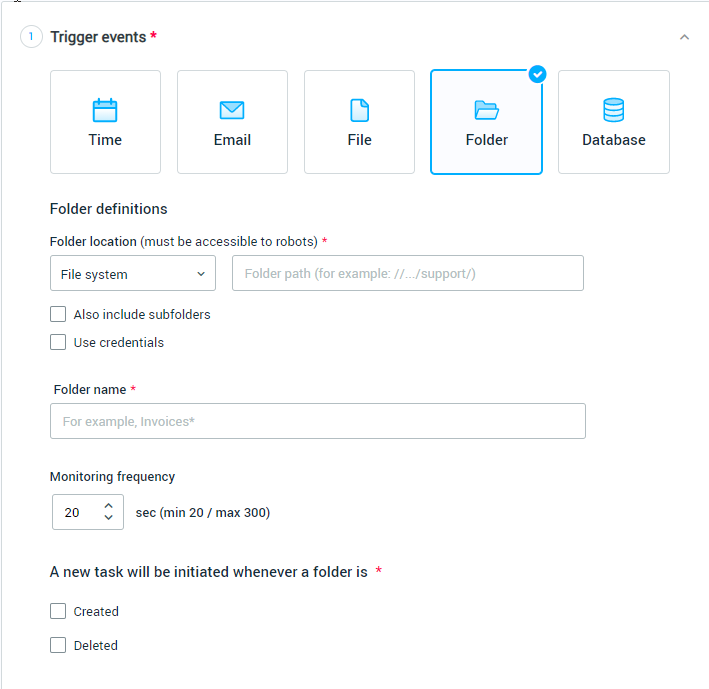The image size is (709, 689).
Task: Open the File system location dropdown
Action: [x=132, y=273]
